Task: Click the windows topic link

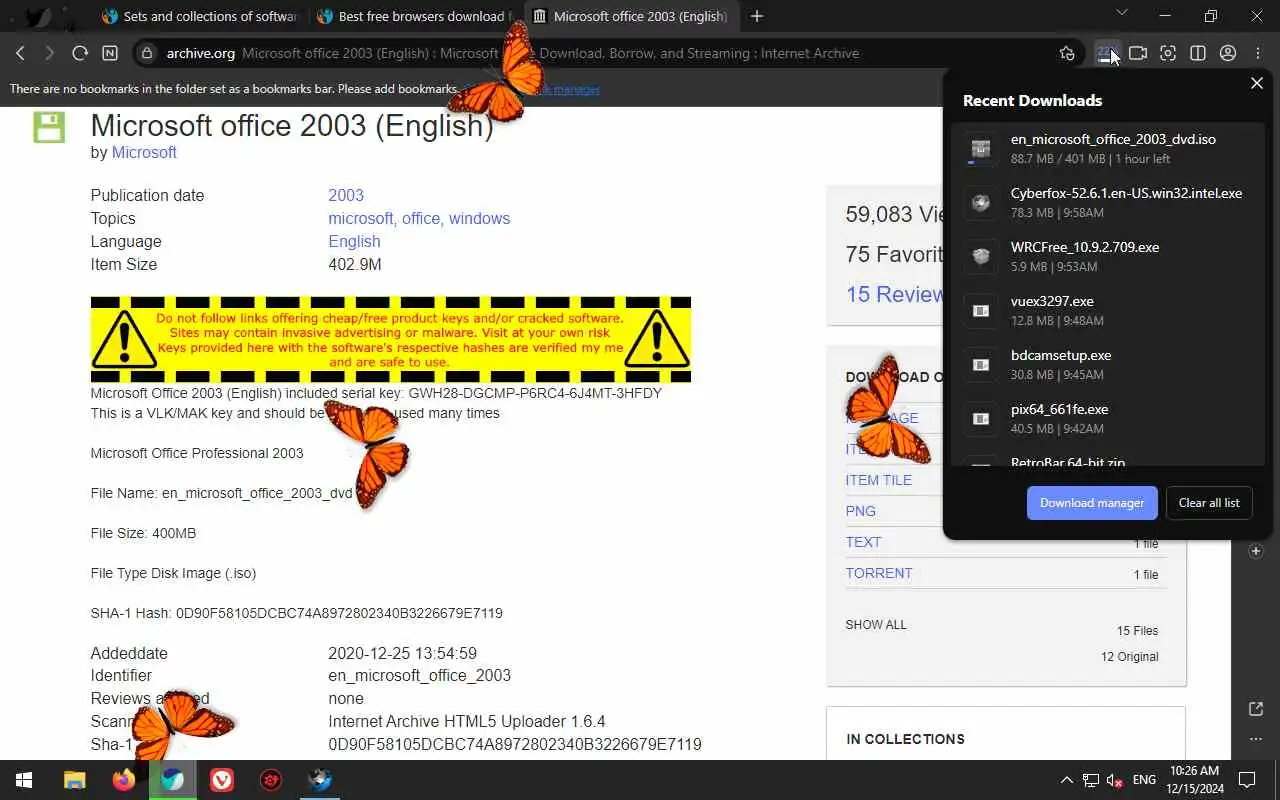Action: click(x=479, y=218)
